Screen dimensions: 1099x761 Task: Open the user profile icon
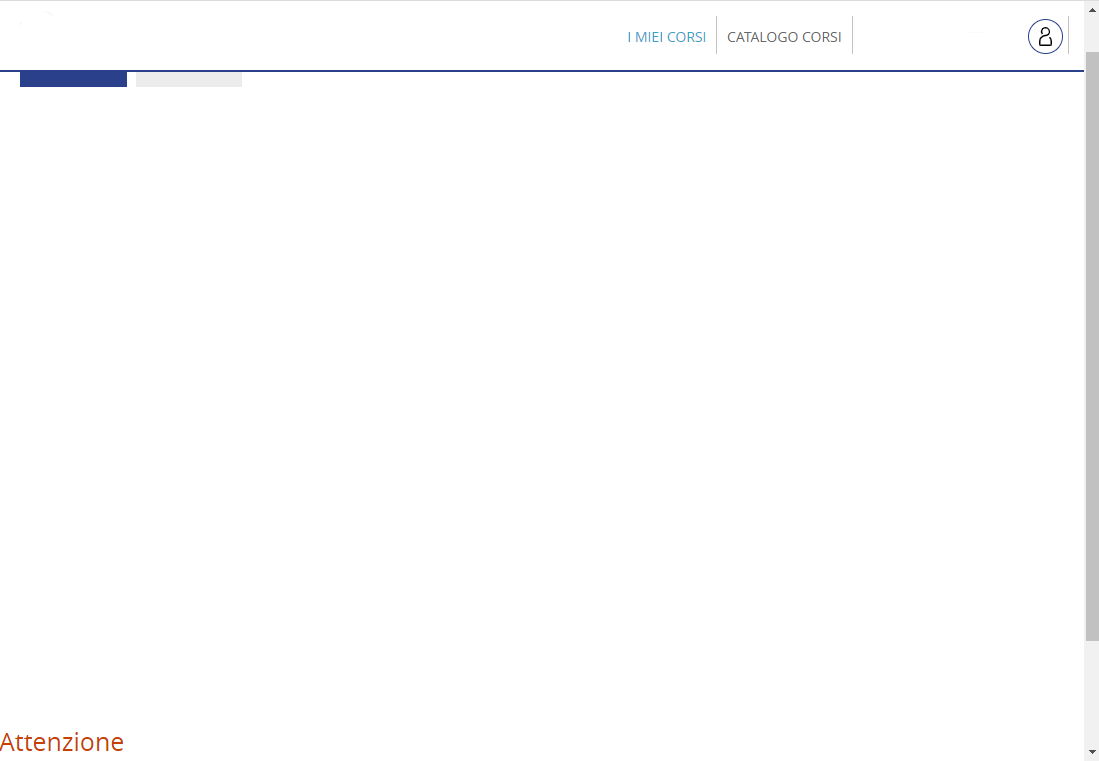tap(1045, 37)
